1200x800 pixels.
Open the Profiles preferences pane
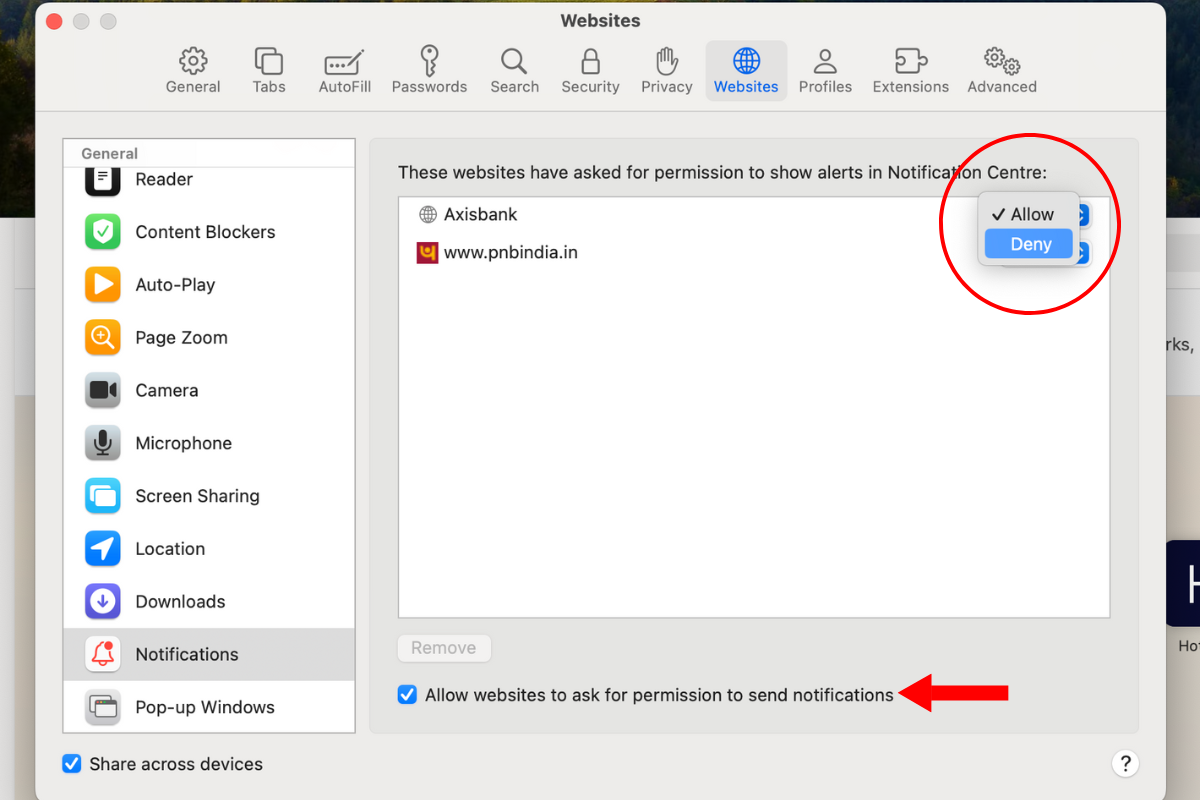825,70
